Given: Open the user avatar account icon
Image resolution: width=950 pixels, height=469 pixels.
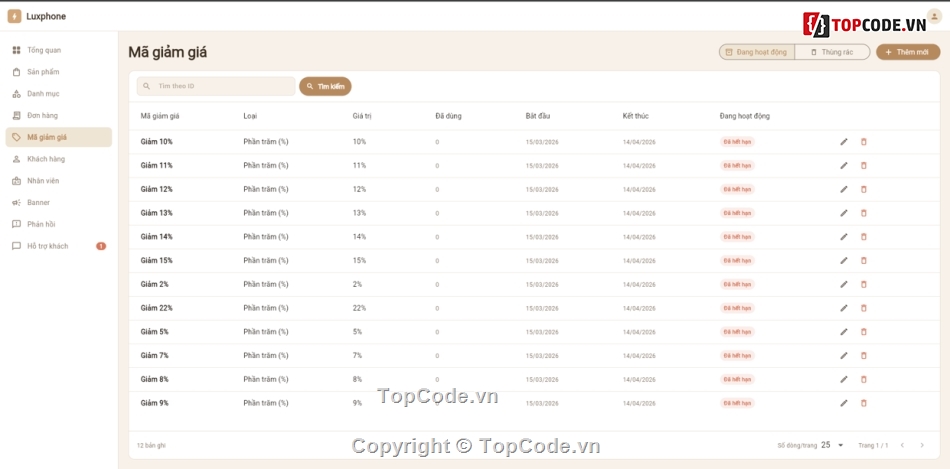Looking at the screenshot, I should coord(934,16).
